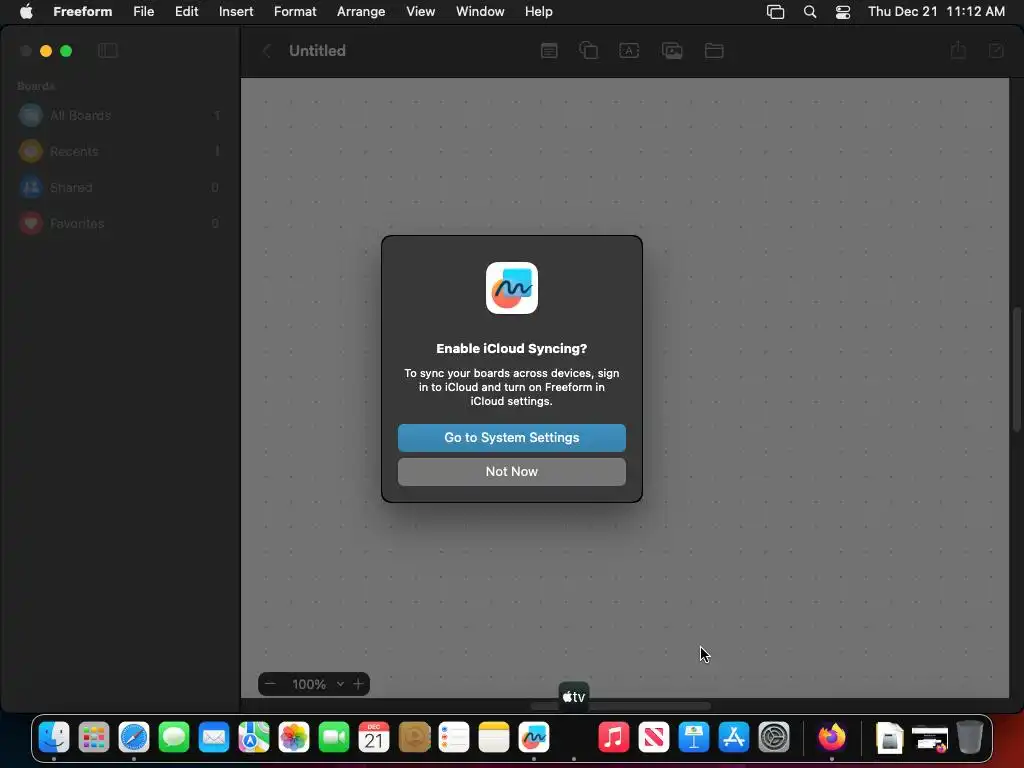1024x768 pixels.
Task: Click the Untitled board title
Action: tap(317, 51)
